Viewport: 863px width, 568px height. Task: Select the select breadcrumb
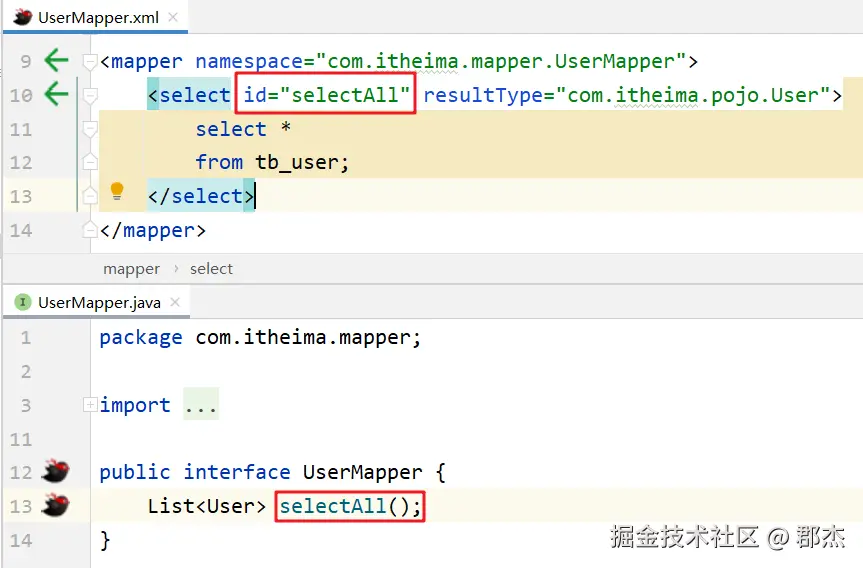pyautogui.click(x=211, y=269)
